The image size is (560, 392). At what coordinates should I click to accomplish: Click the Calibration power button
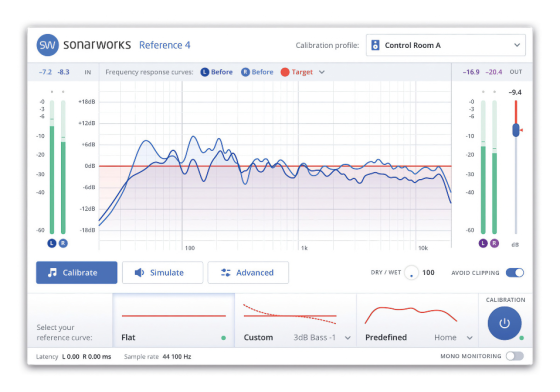(x=504, y=323)
